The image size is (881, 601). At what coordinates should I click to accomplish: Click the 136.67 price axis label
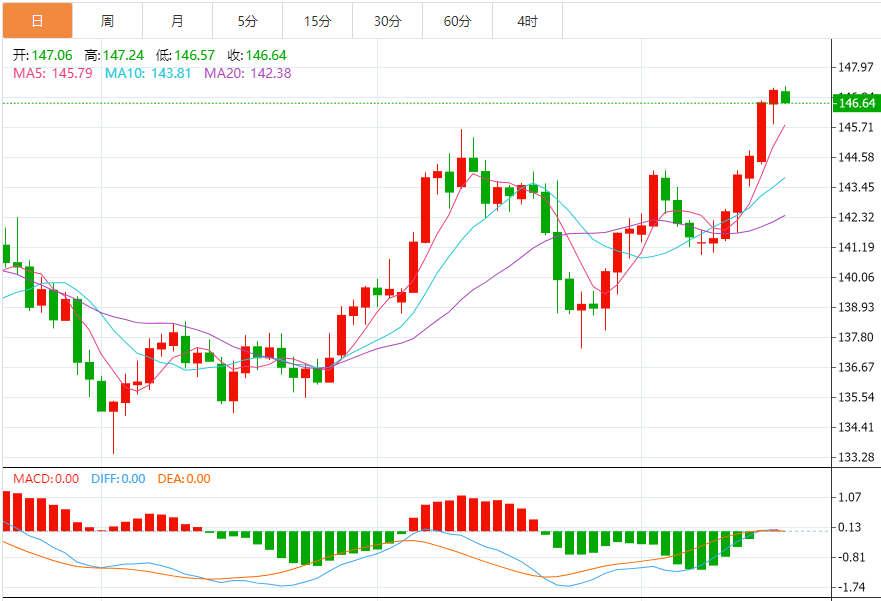(856, 367)
